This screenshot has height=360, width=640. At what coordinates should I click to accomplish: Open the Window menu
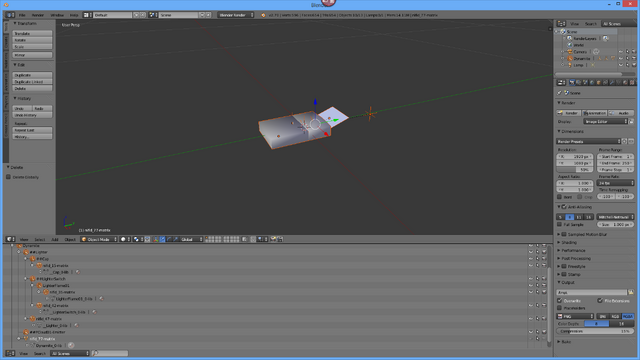[57, 15]
